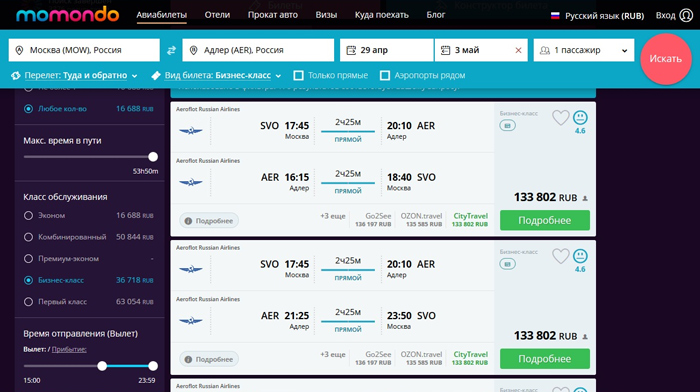Open Вид билета: Бизнес-класс dropdown
The height and width of the screenshot is (392, 700).
[217, 75]
